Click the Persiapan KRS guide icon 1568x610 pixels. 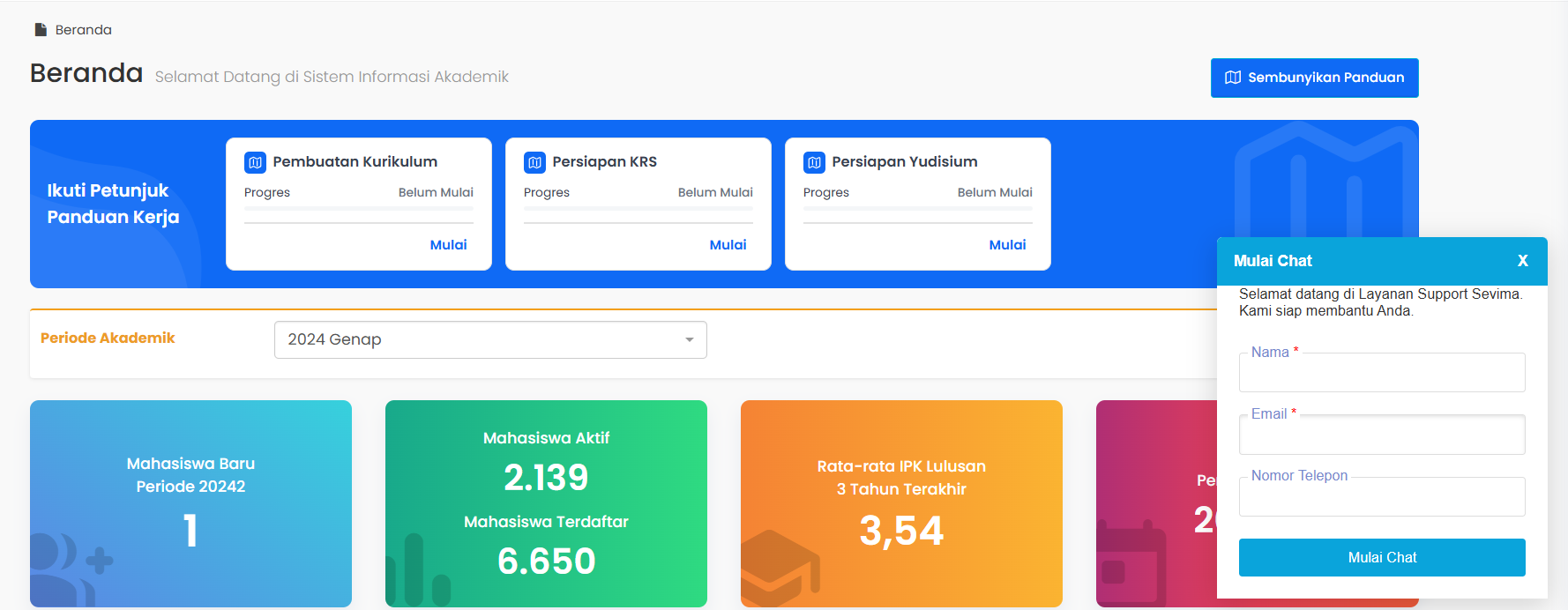coord(534,162)
